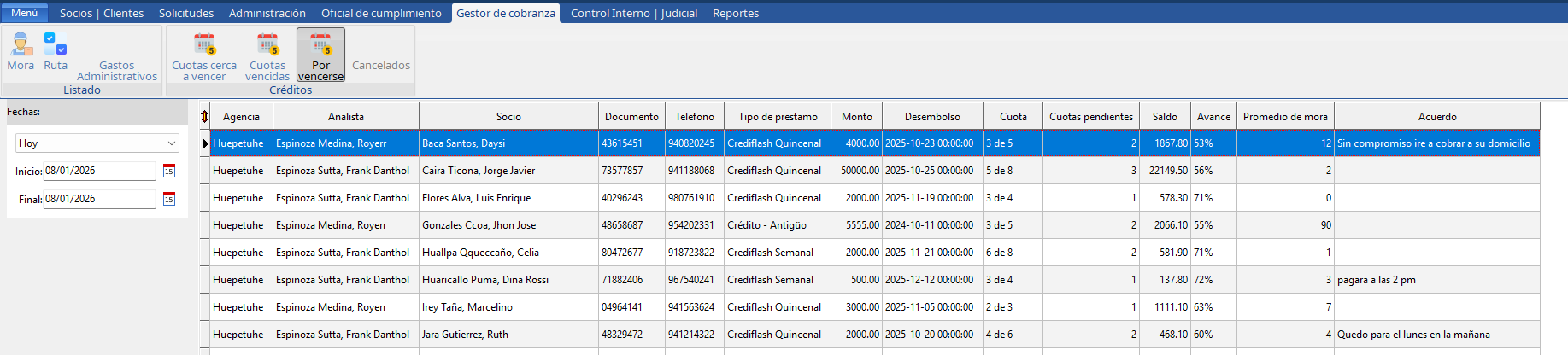
Task: Click Gastos Administrativos button
Action: 117,71
